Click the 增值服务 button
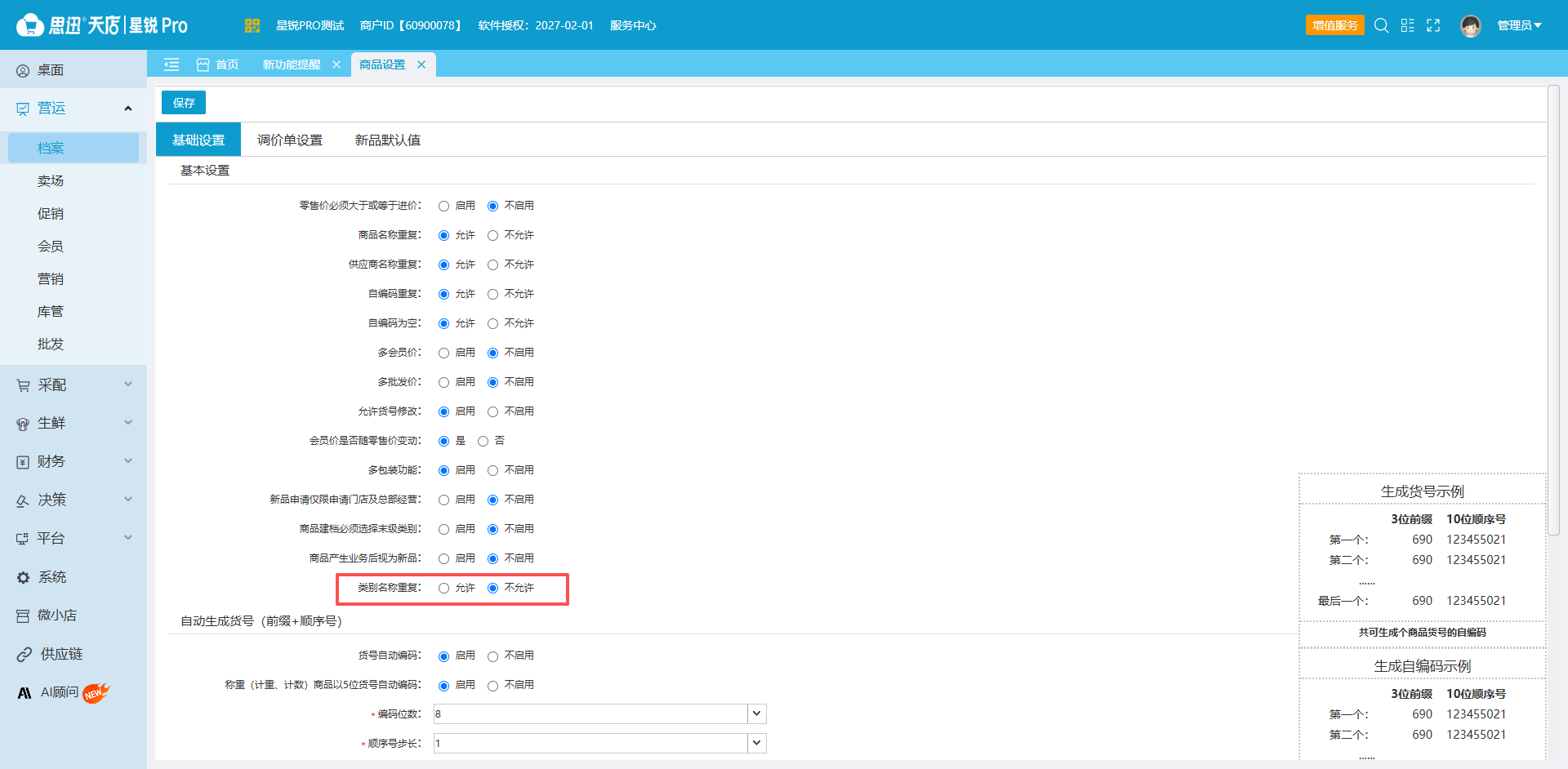The height and width of the screenshot is (769, 1568). point(1335,25)
